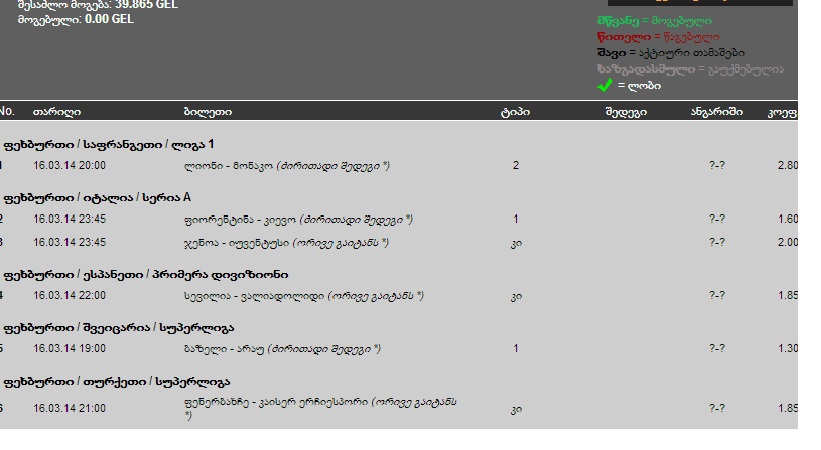Click the date cell of the ჯენოა row
The height and width of the screenshot is (450, 821).
[x=70, y=243]
